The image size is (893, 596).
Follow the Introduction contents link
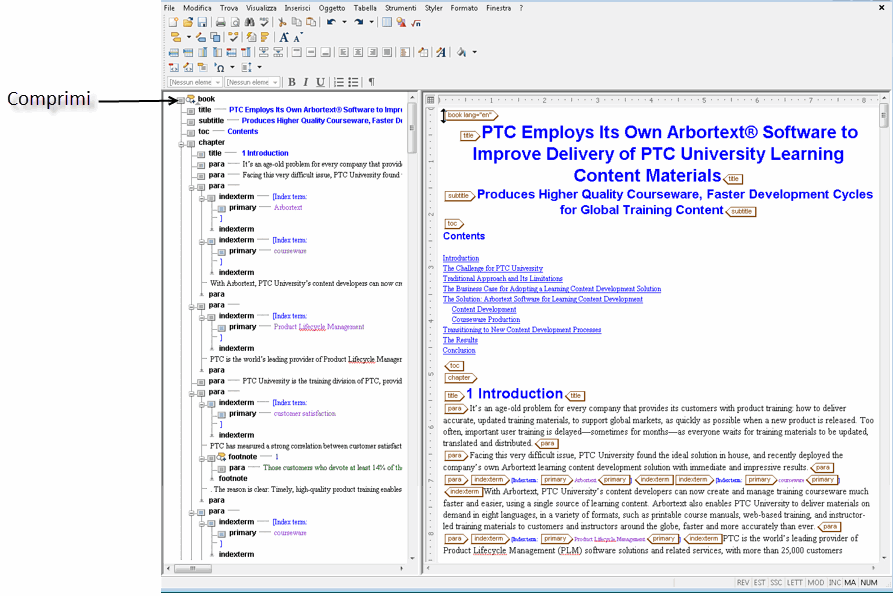pyautogui.click(x=461, y=258)
